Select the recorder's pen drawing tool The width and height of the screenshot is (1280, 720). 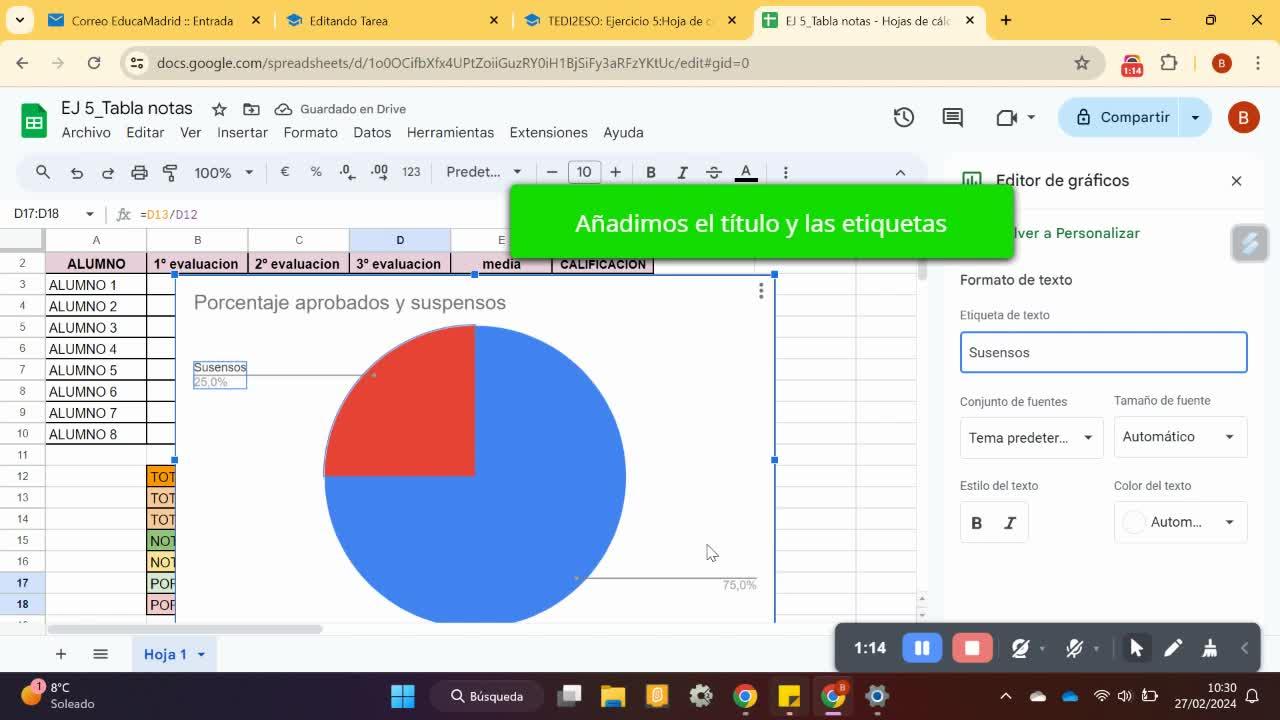coord(1173,648)
